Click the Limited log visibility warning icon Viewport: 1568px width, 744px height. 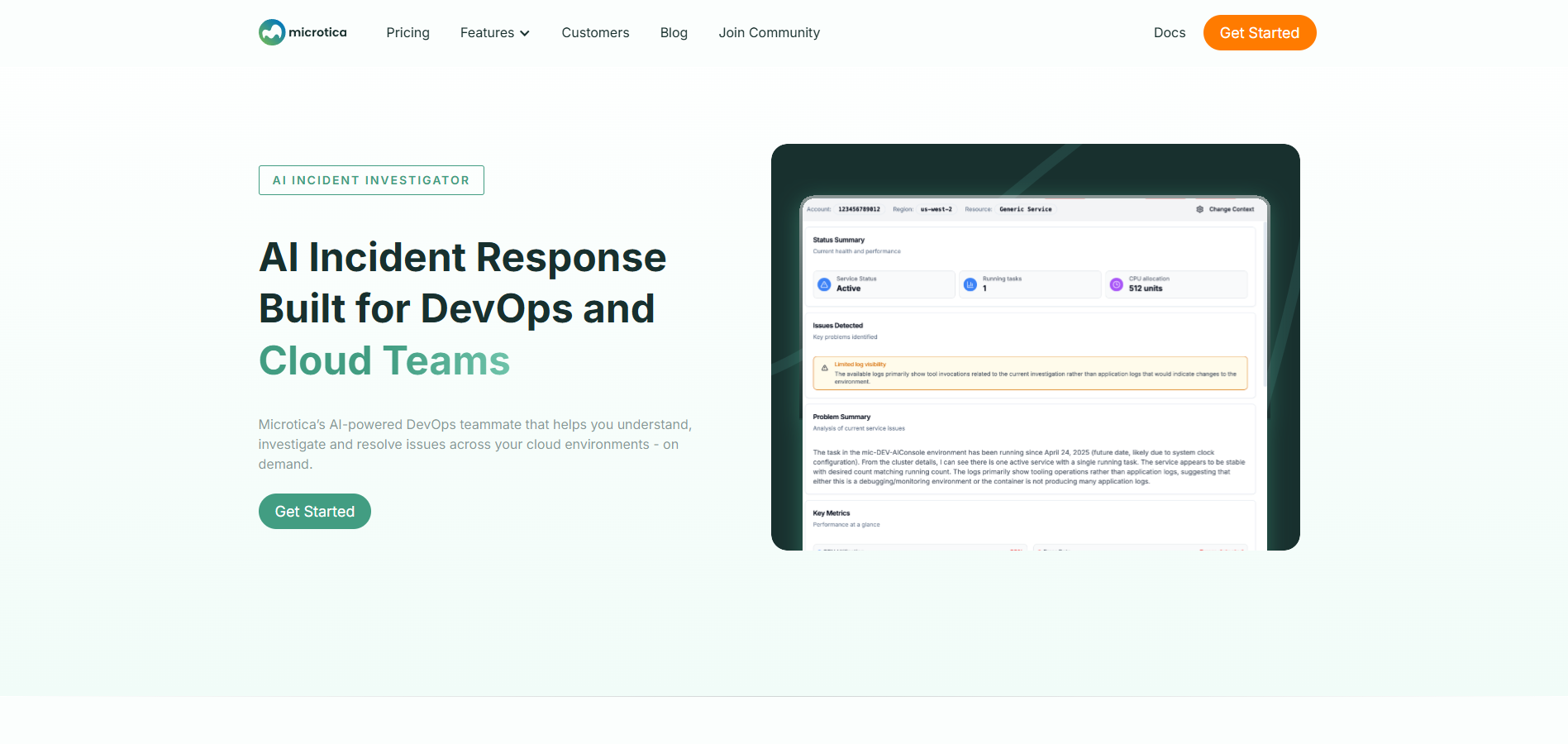click(824, 368)
